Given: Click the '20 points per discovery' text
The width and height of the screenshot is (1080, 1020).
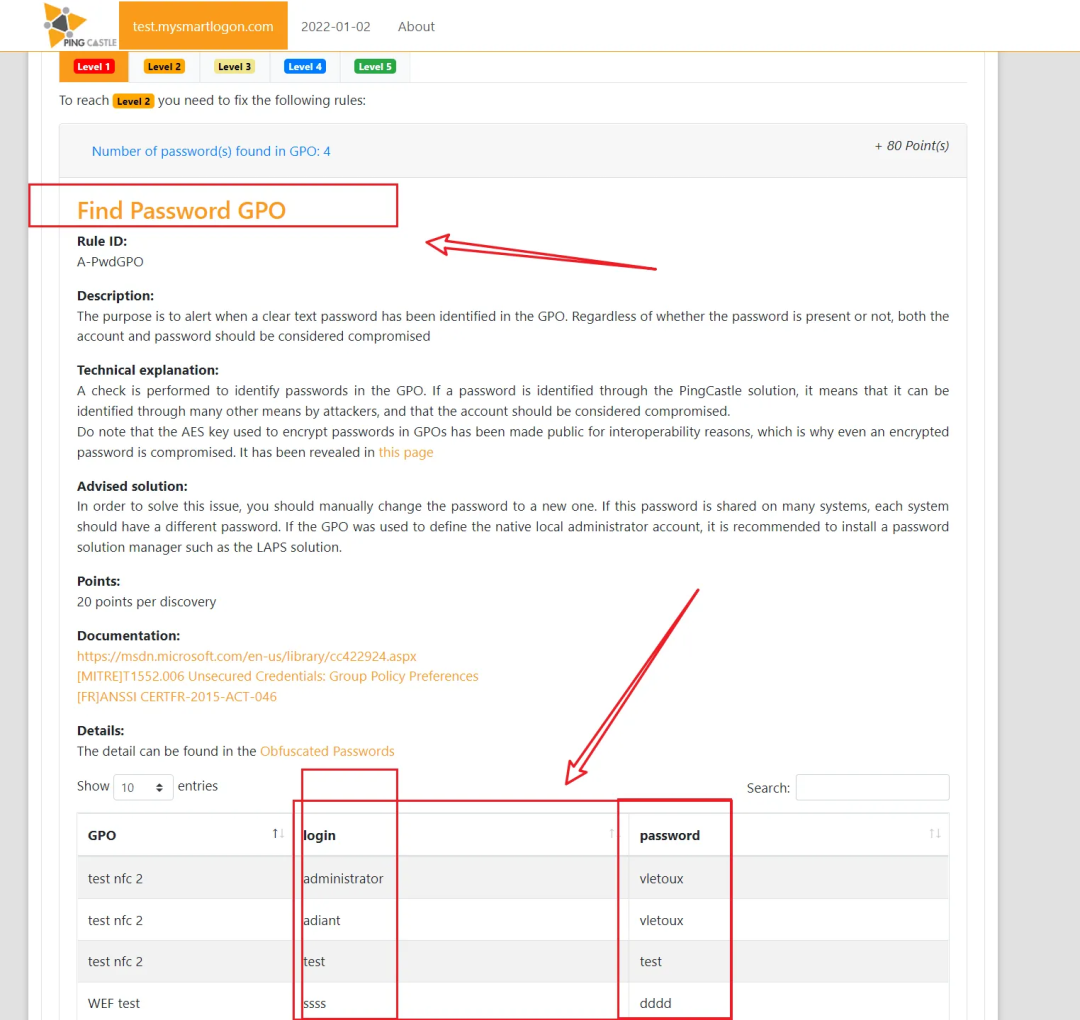Looking at the screenshot, I should (147, 602).
